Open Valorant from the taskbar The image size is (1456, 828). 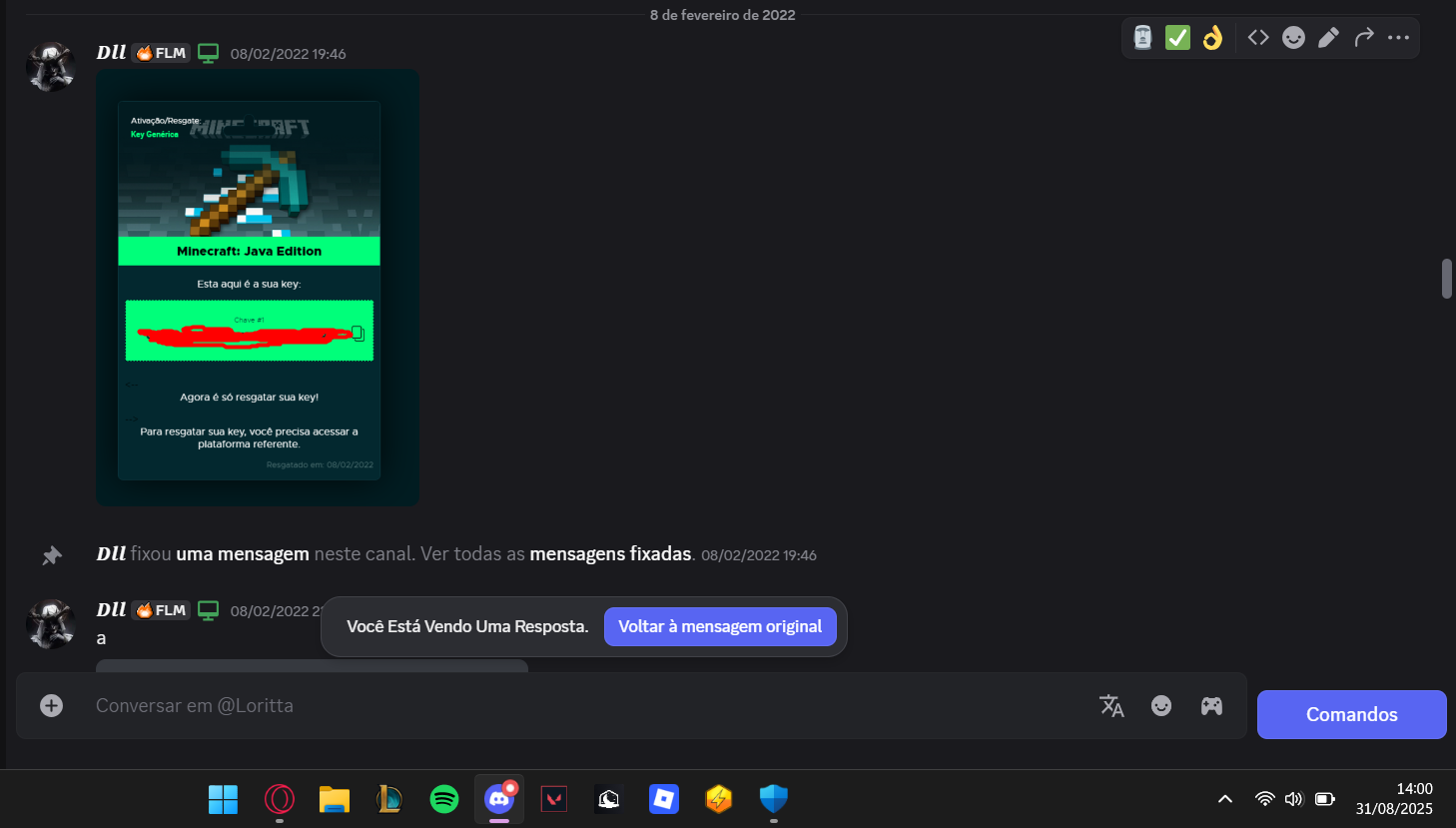coord(554,799)
